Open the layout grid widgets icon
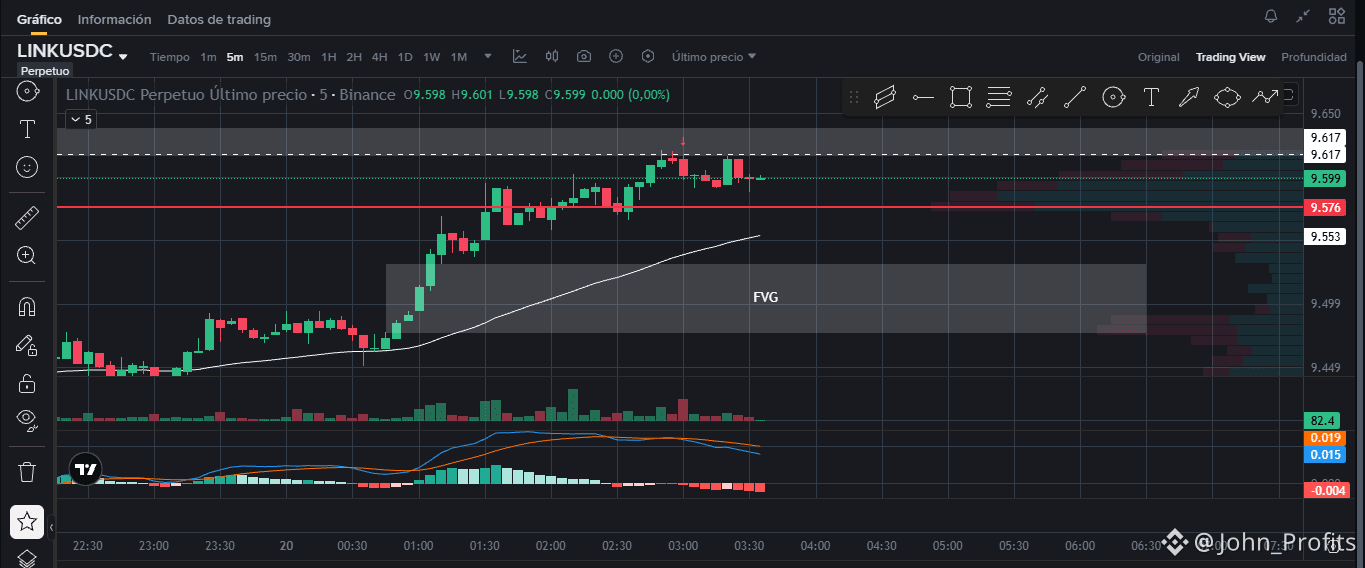1365x568 pixels. point(1336,16)
